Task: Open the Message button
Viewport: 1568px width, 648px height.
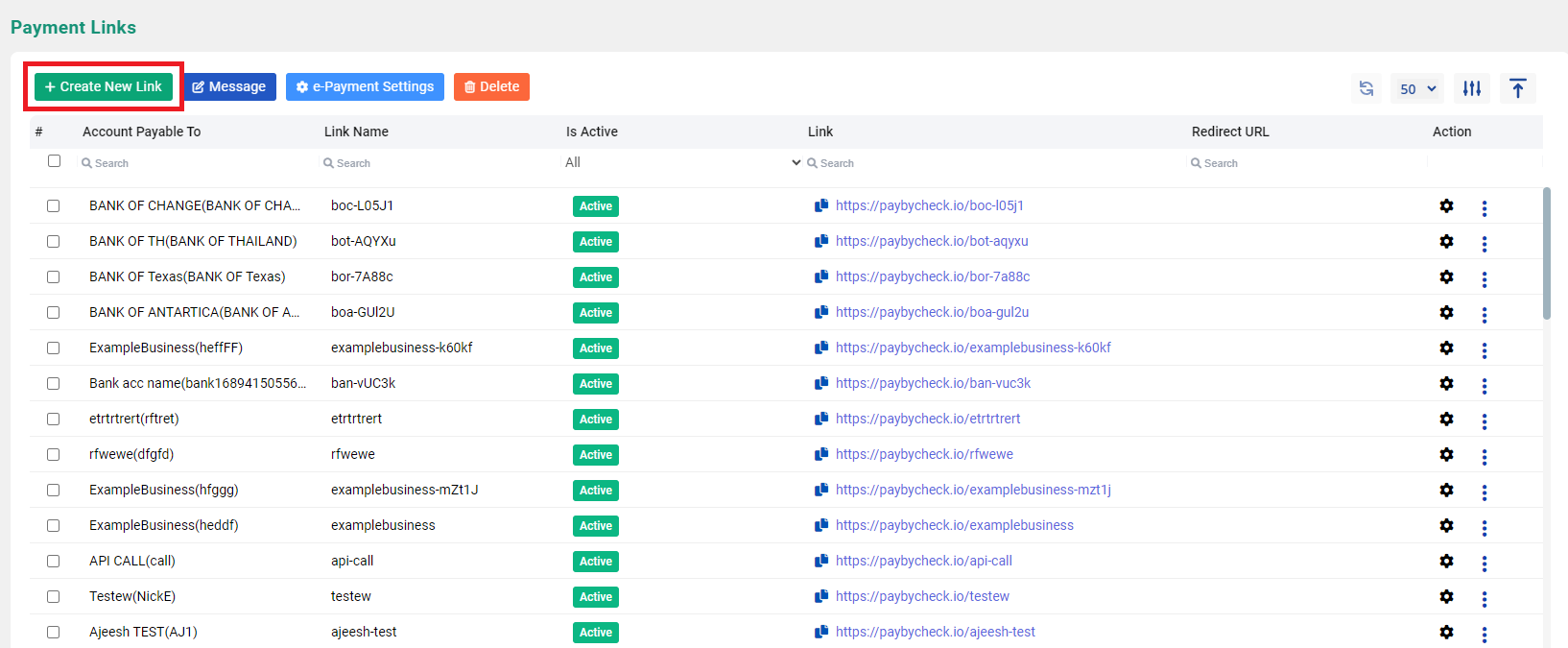Action: (229, 86)
